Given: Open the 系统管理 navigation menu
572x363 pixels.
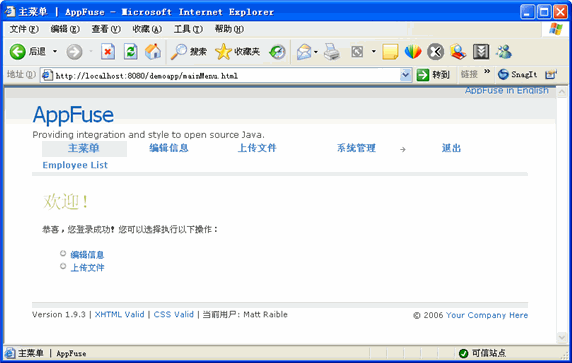Looking at the screenshot, I should [x=356, y=148].
